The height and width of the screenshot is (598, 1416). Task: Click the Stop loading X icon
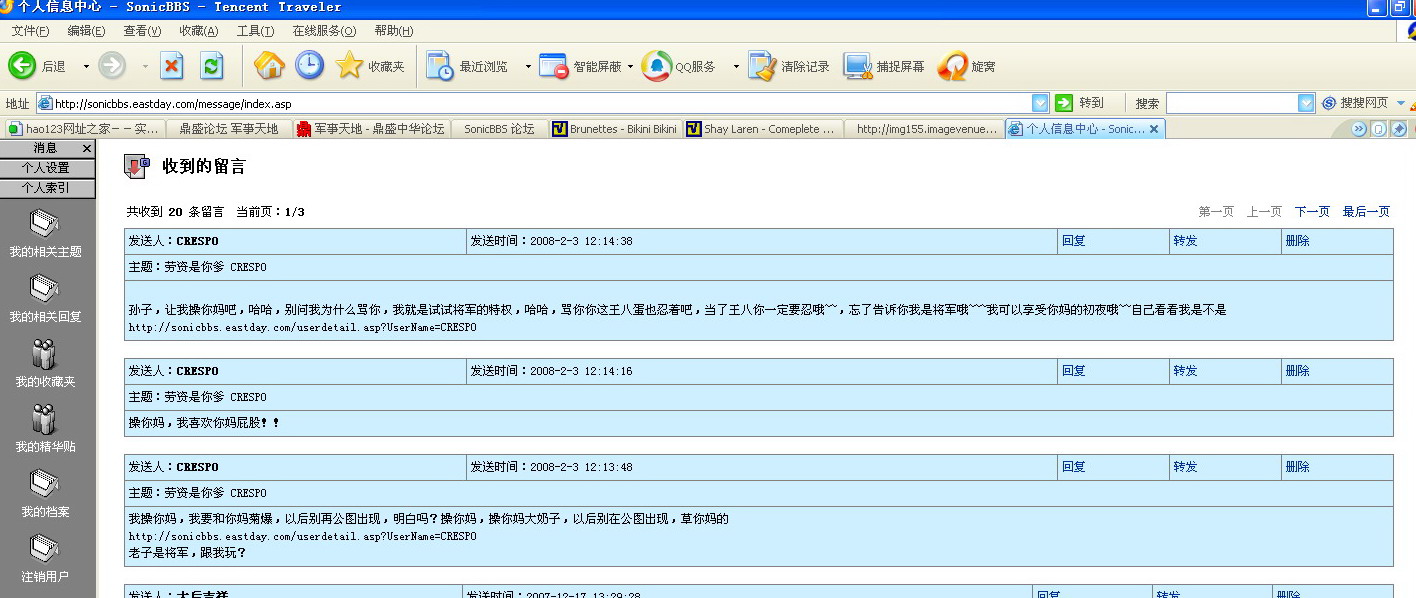click(172, 66)
